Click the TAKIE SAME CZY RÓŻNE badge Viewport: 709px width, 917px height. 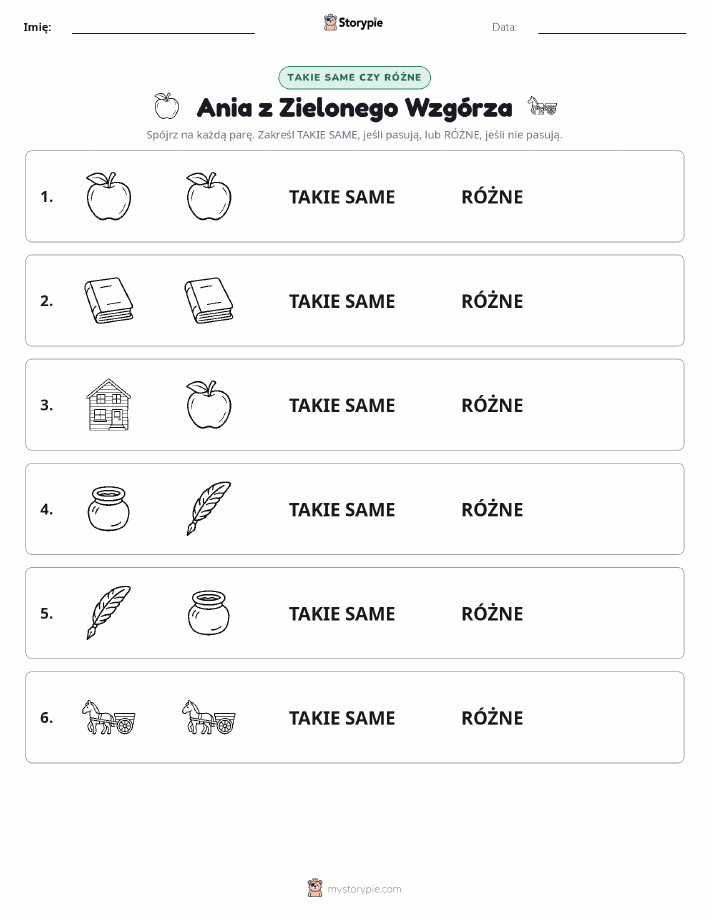coord(354,77)
